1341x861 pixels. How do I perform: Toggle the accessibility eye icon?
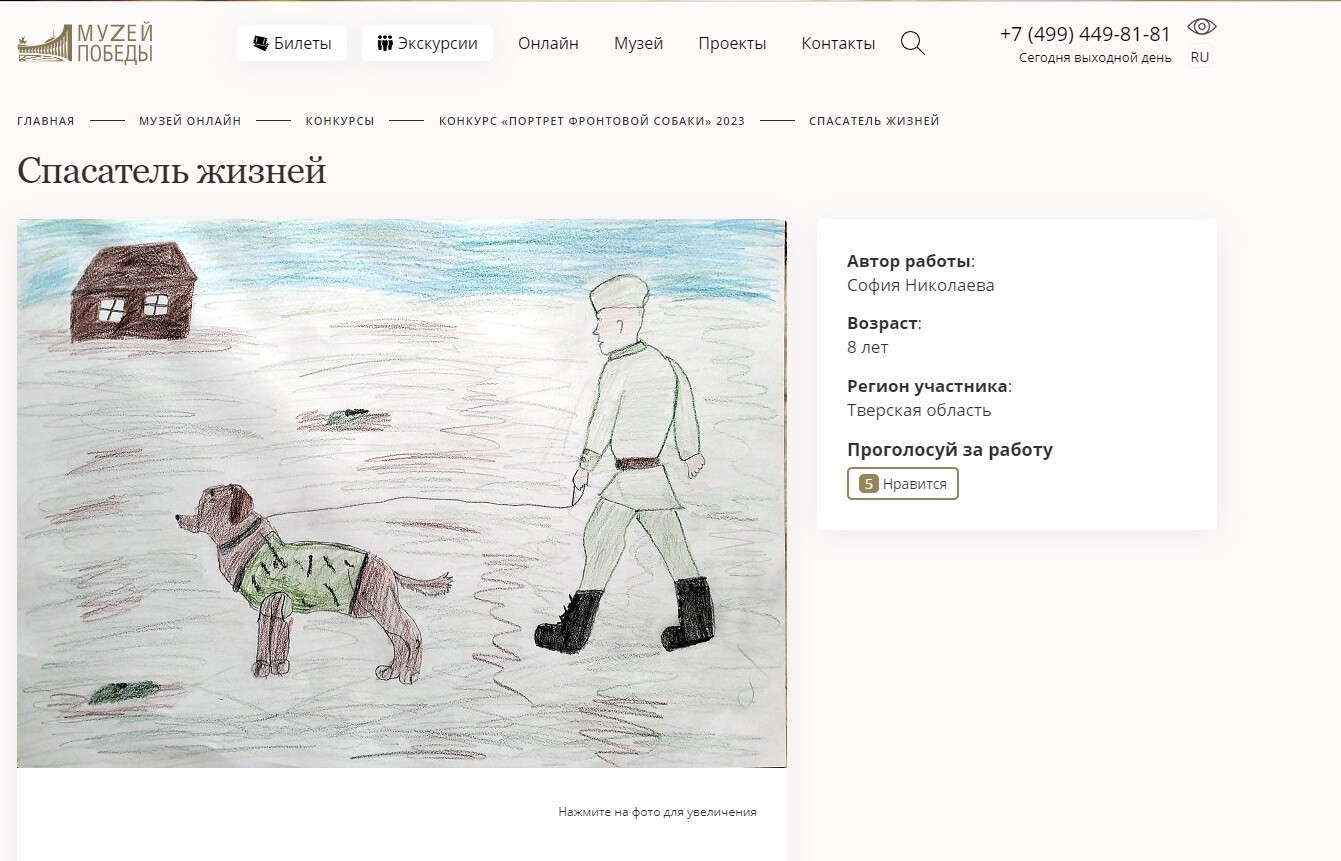1201,26
